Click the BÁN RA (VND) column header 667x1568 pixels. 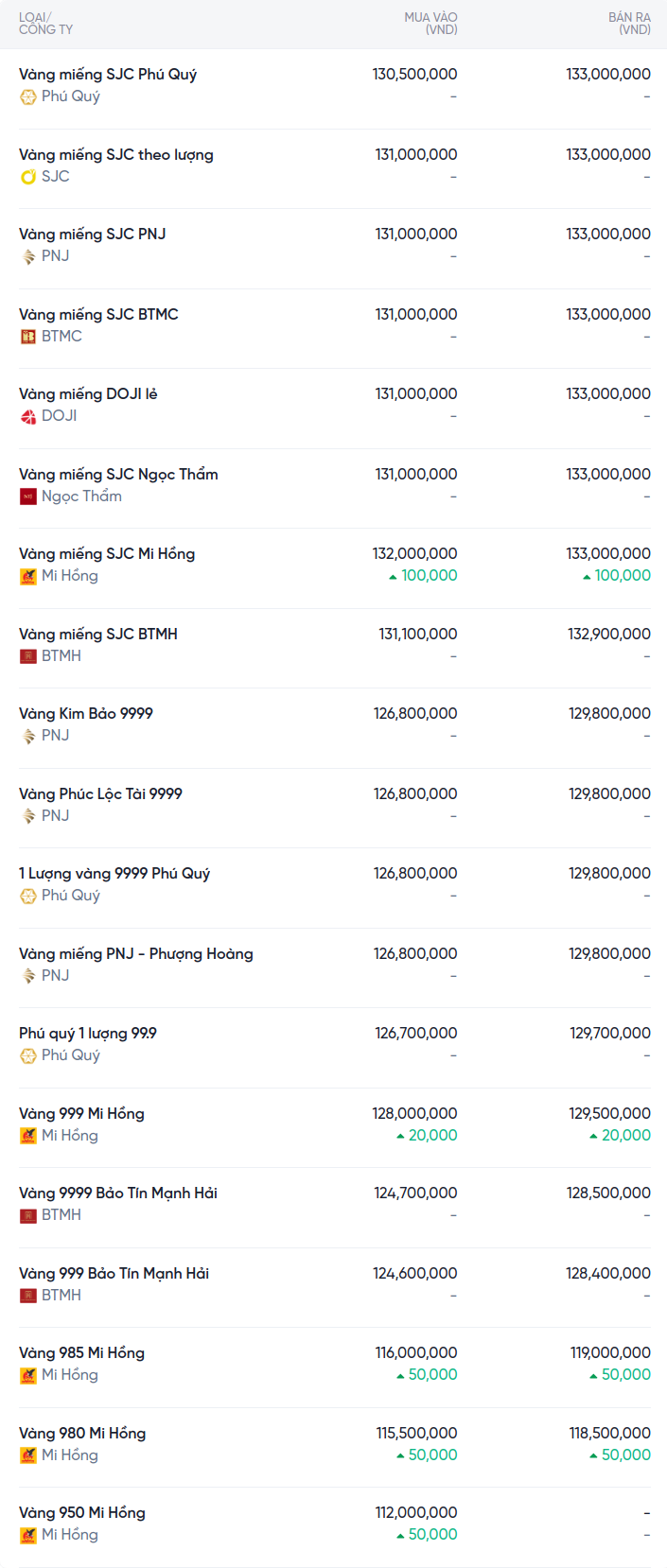pyautogui.click(x=629, y=24)
